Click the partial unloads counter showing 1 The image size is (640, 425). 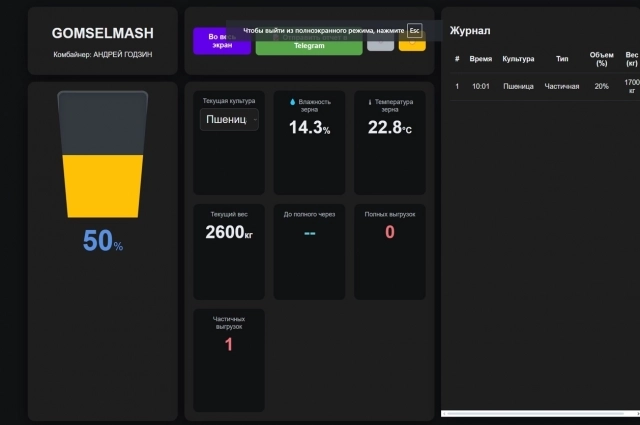click(x=229, y=344)
